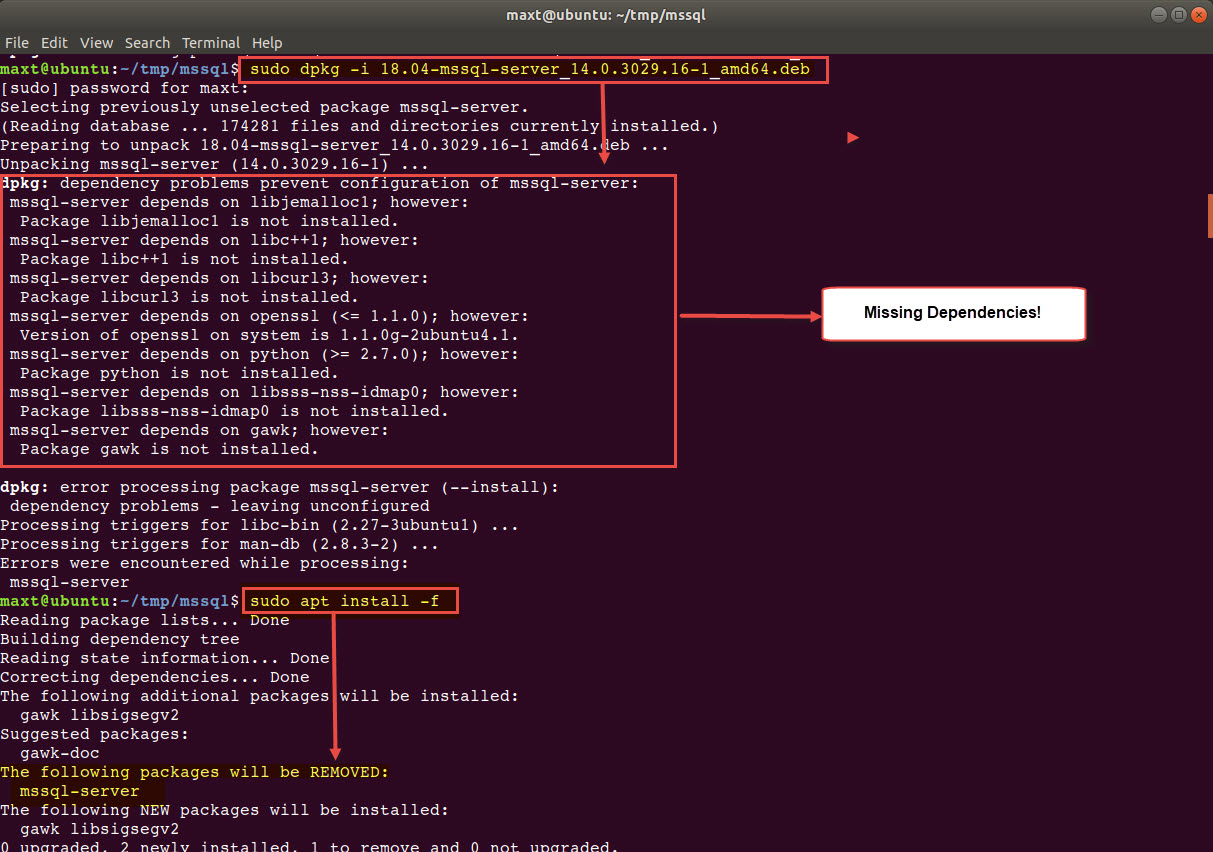The width and height of the screenshot is (1213, 852).
Task: Click 'dpkg: dependency problems prevent configuration' line
Action: 320,184
